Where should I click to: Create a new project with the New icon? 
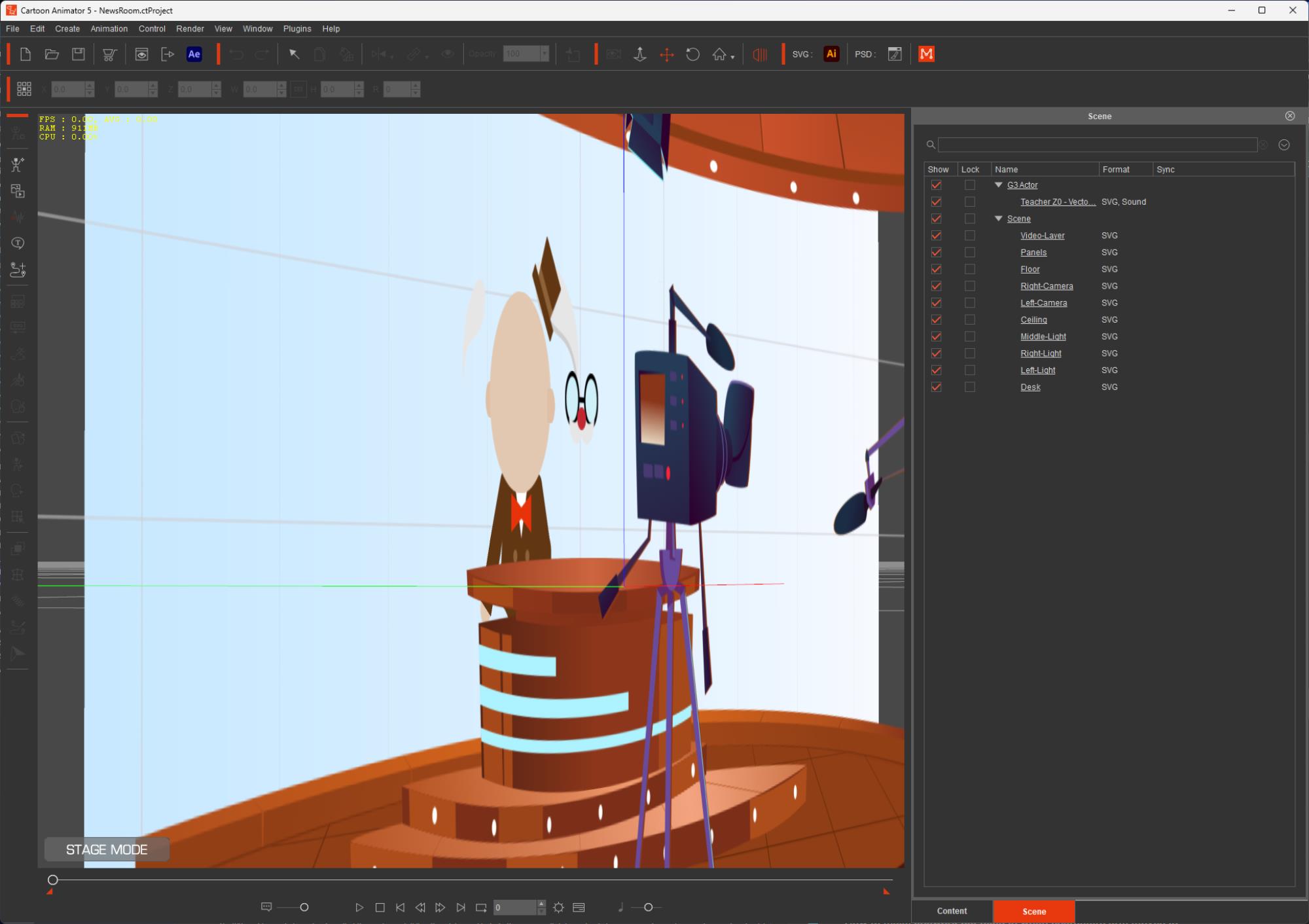coord(26,54)
